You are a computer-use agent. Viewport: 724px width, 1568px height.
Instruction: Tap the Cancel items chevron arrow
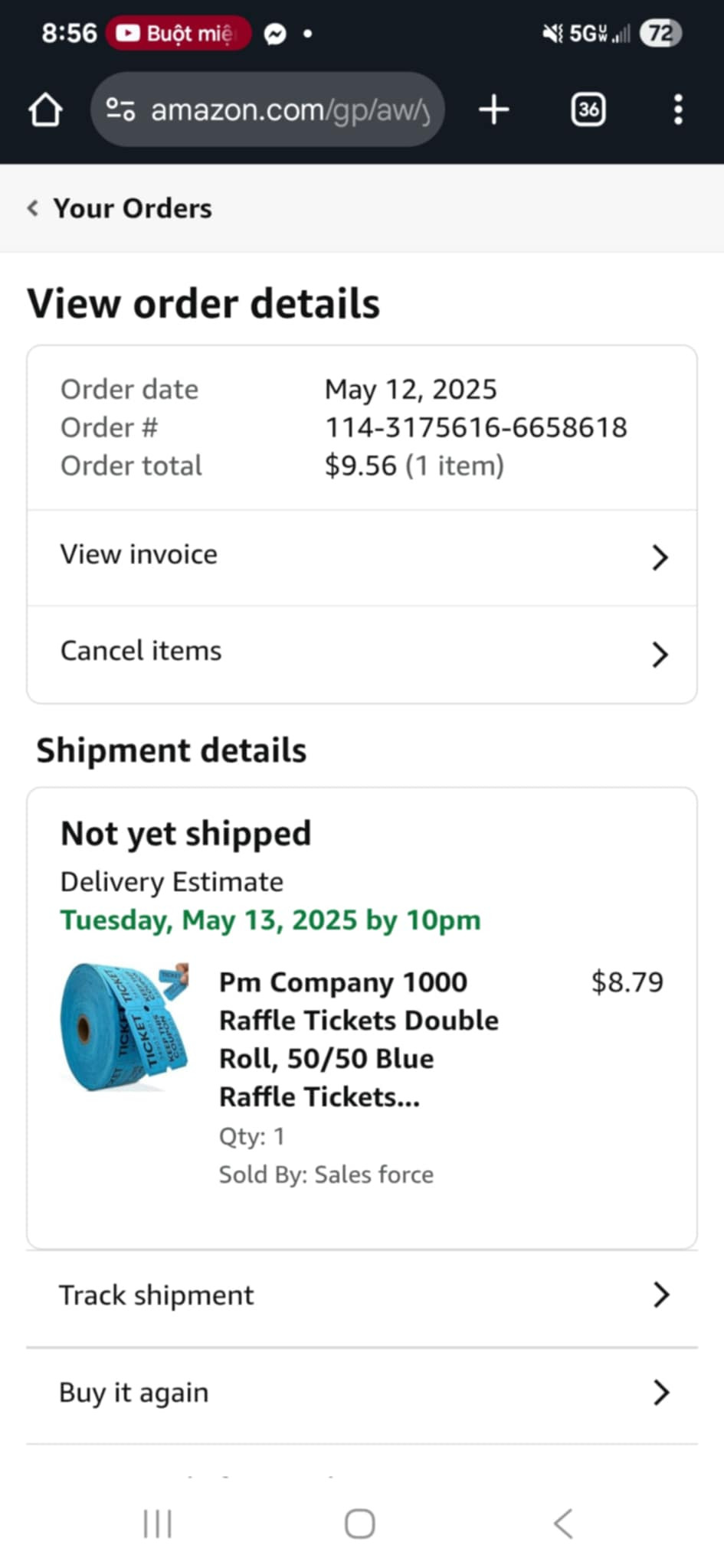[x=660, y=655]
